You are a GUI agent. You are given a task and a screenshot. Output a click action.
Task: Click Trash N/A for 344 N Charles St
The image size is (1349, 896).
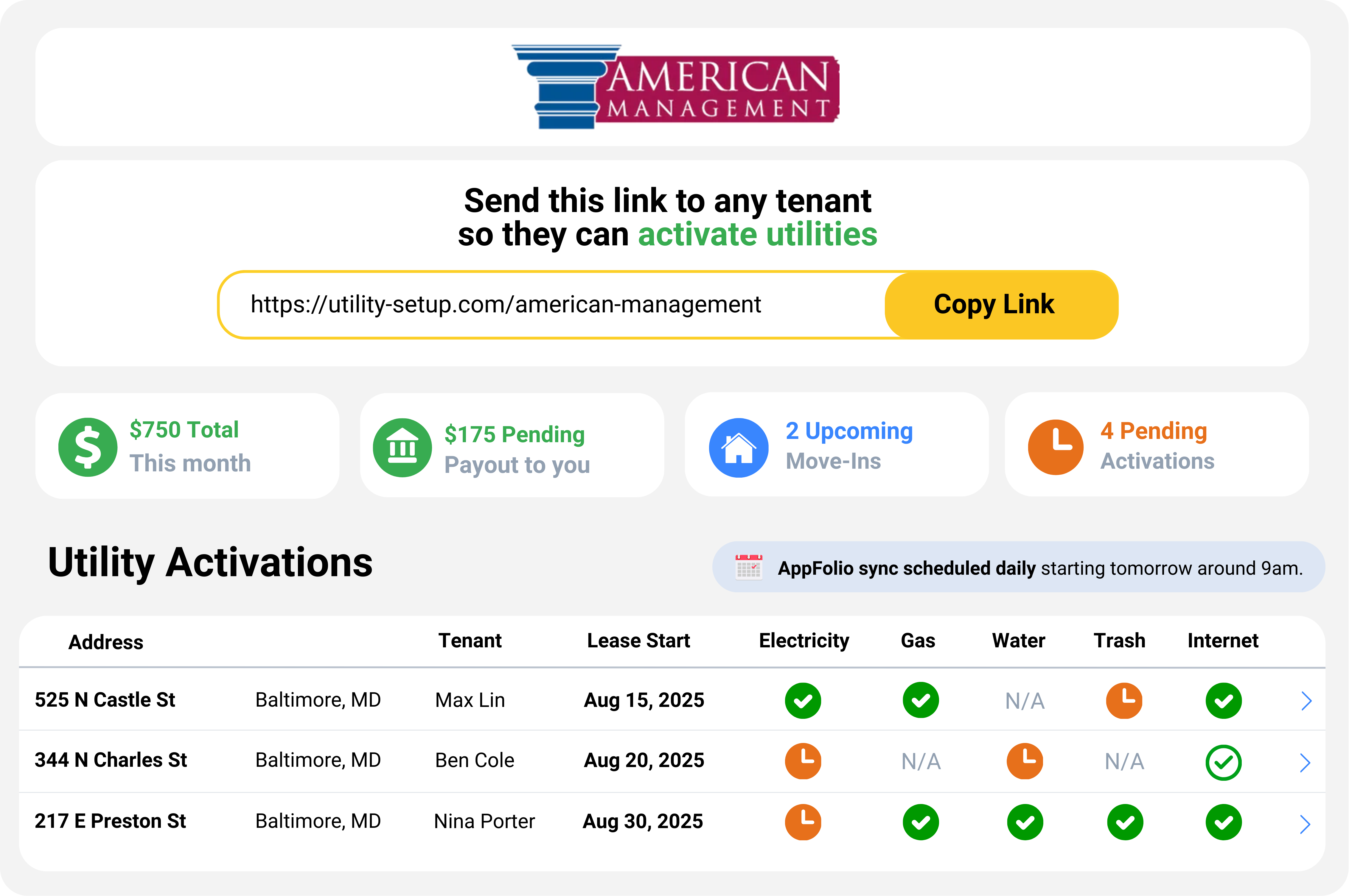click(1124, 762)
